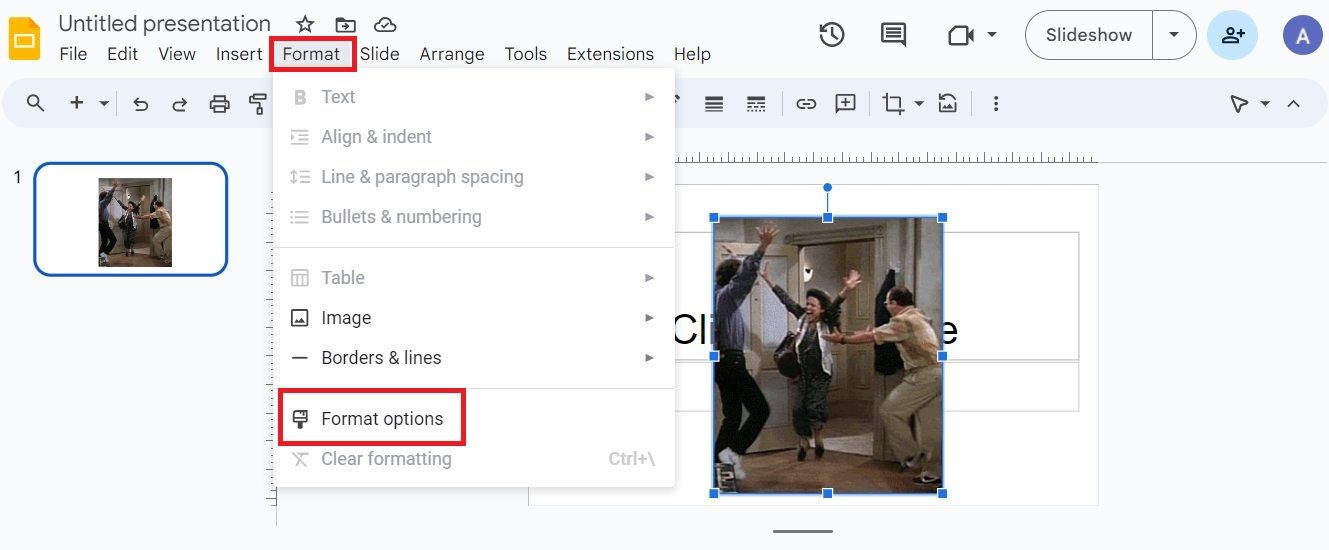Star the Untitled presentation
Screen dimensions: 1329x550
click(x=306, y=24)
